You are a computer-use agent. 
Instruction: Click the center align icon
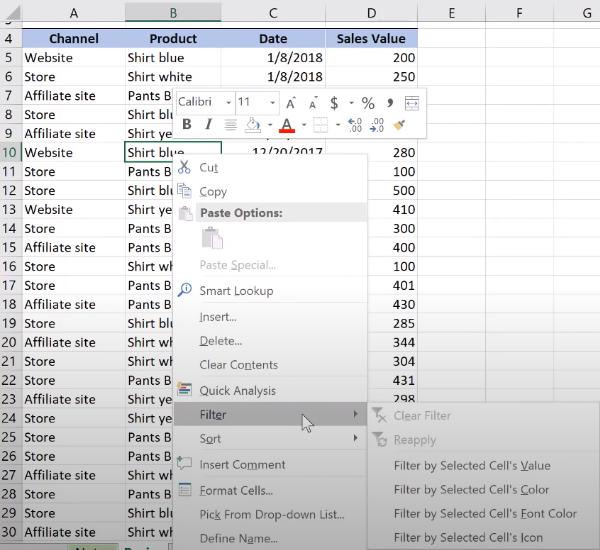click(230, 125)
